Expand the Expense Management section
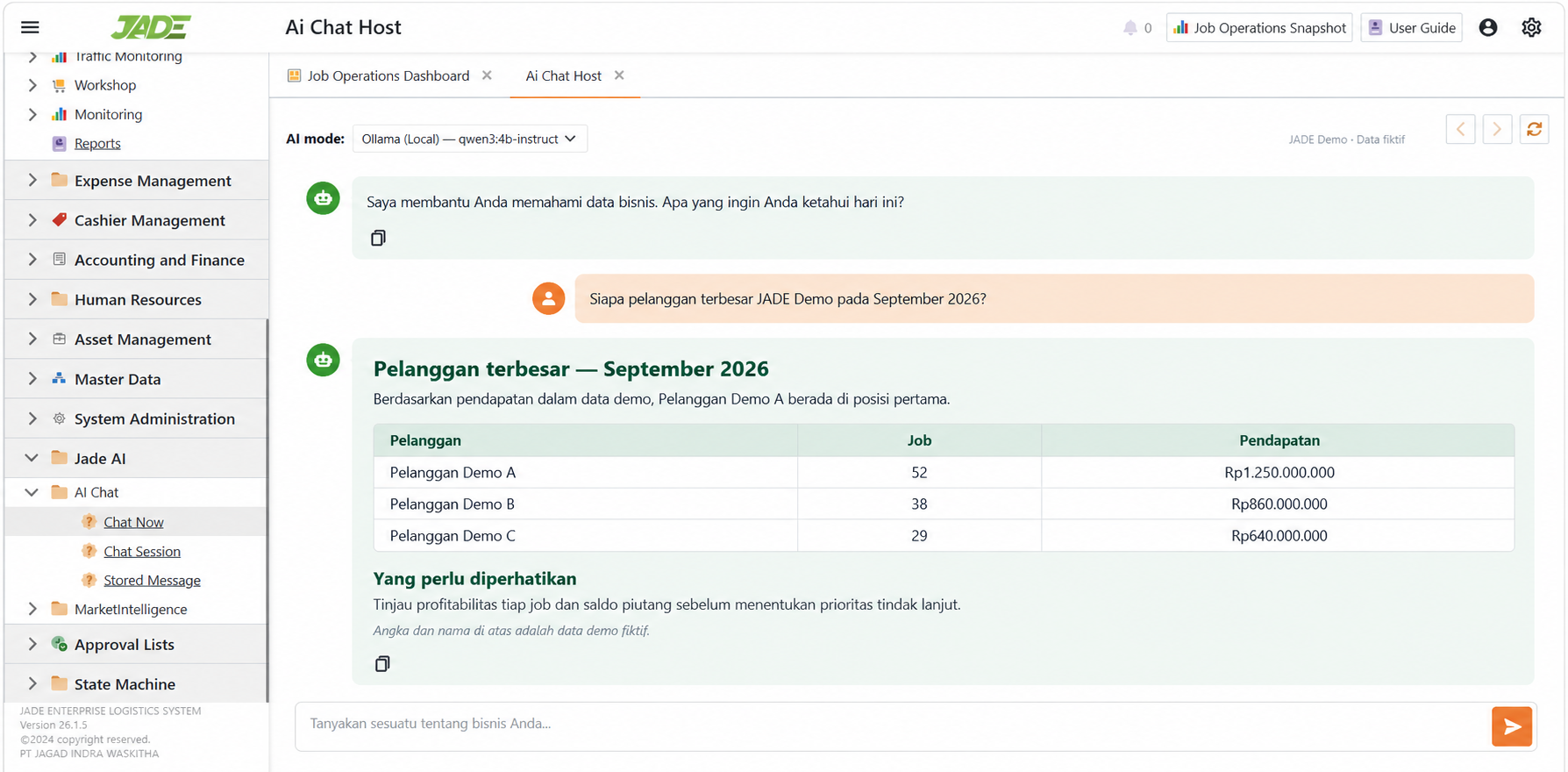The height and width of the screenshot is (772, 1568). (x=32, y=180)
